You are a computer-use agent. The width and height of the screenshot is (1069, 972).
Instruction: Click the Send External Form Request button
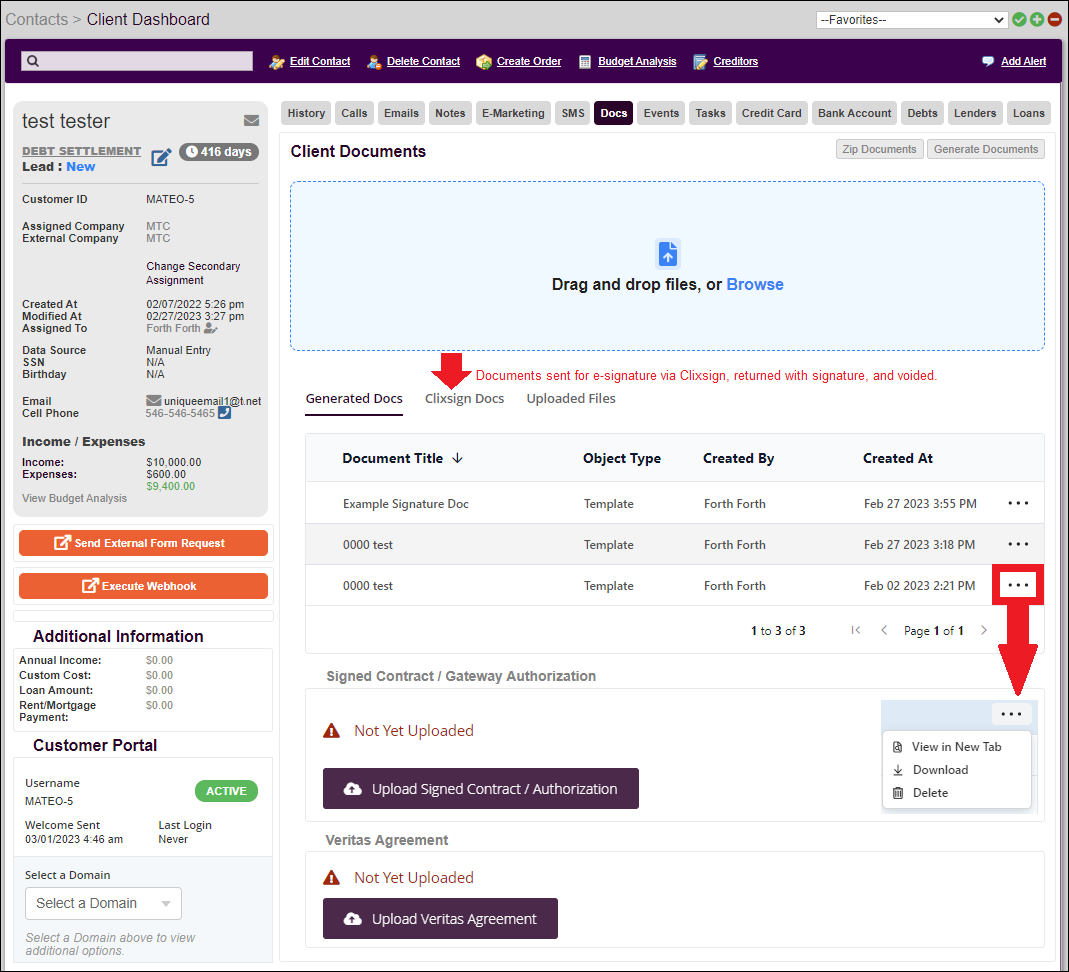(143, 543)
